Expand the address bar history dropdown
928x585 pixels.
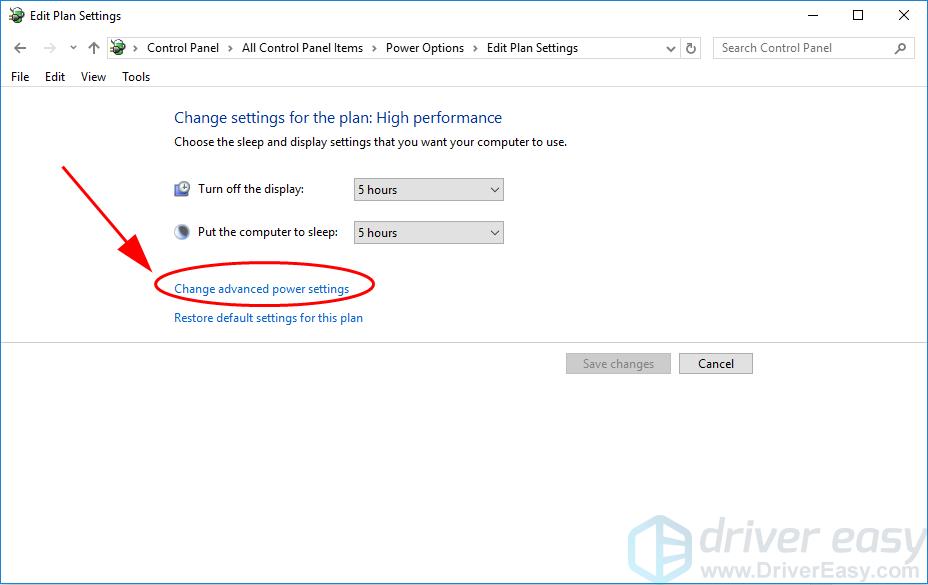[670, 48]
